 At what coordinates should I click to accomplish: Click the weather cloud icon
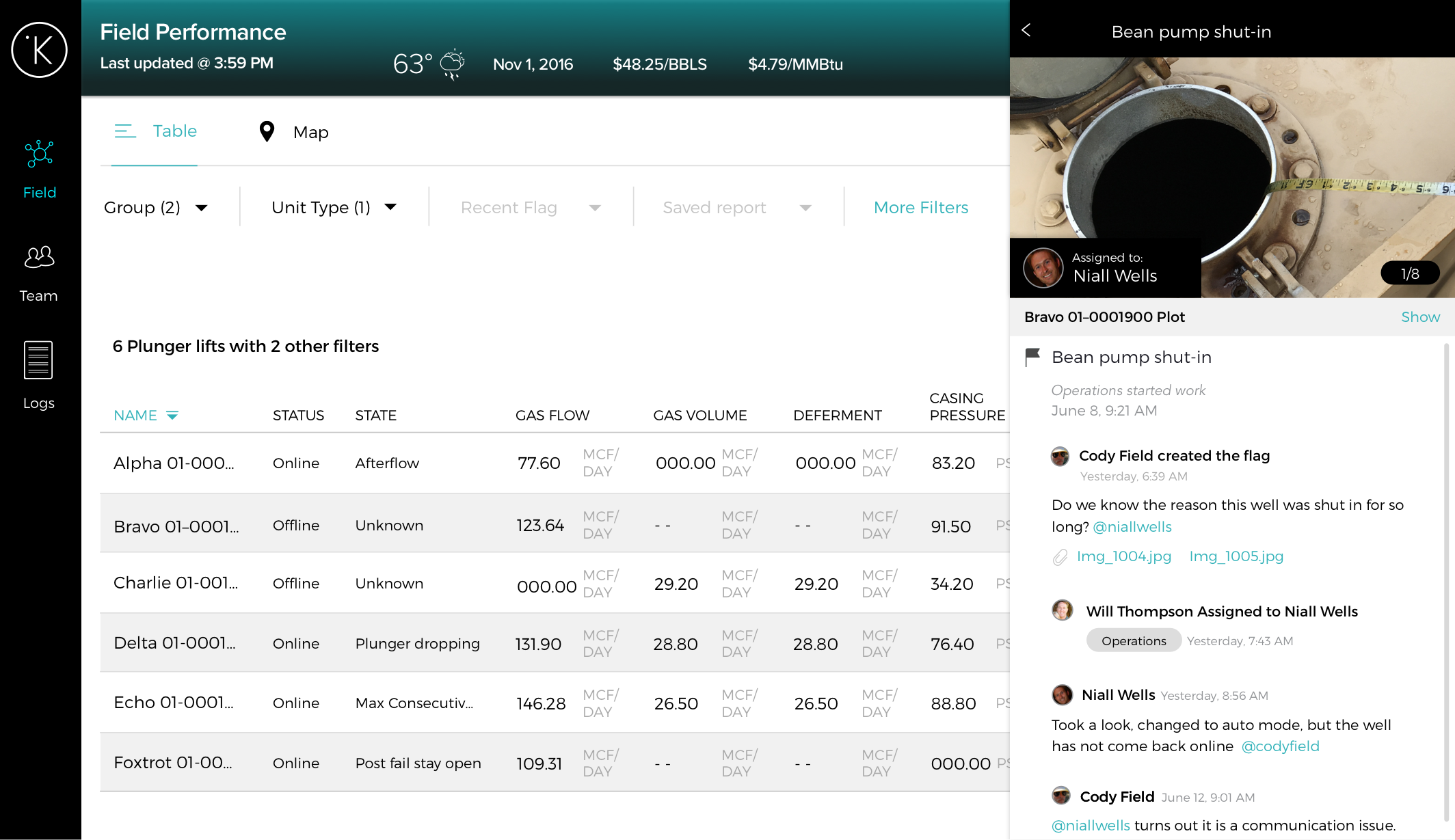(452, 64)
